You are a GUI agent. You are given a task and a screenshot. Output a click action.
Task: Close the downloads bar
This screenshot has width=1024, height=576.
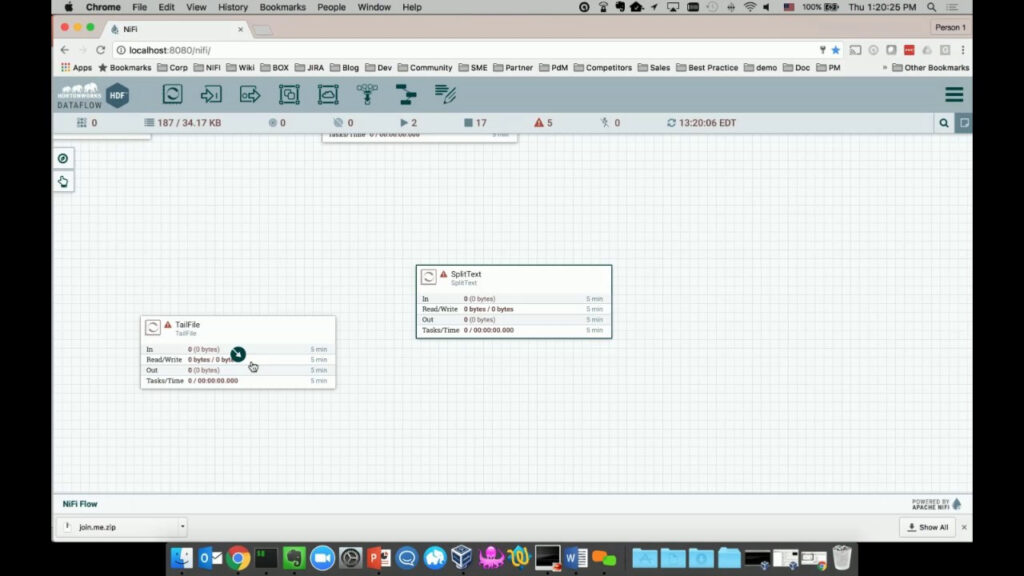pyautogui.click(x=964, y=527)
